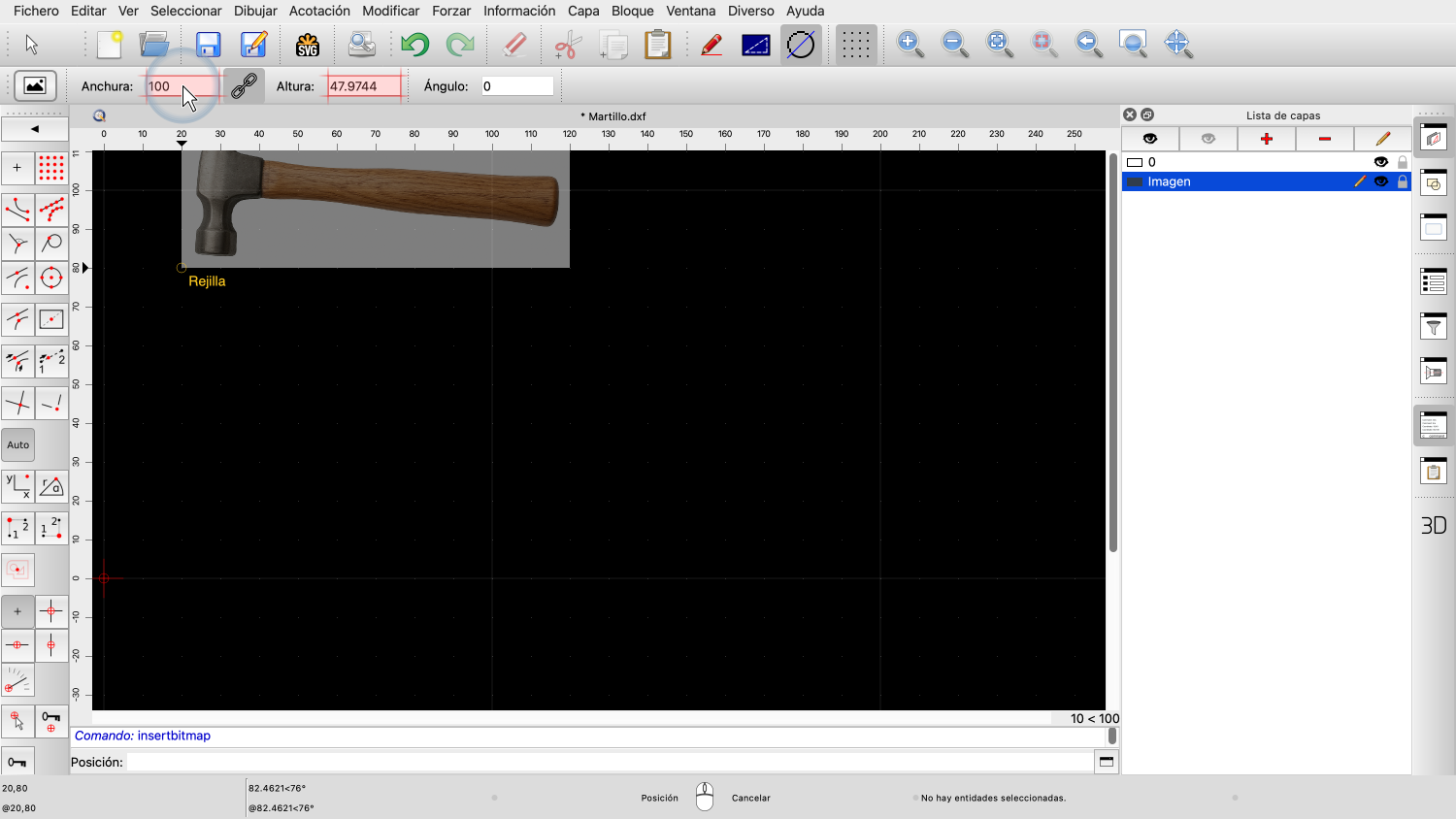Toggle the grid display button
This screenshot has height=819, width=1456.
(855, 45)
